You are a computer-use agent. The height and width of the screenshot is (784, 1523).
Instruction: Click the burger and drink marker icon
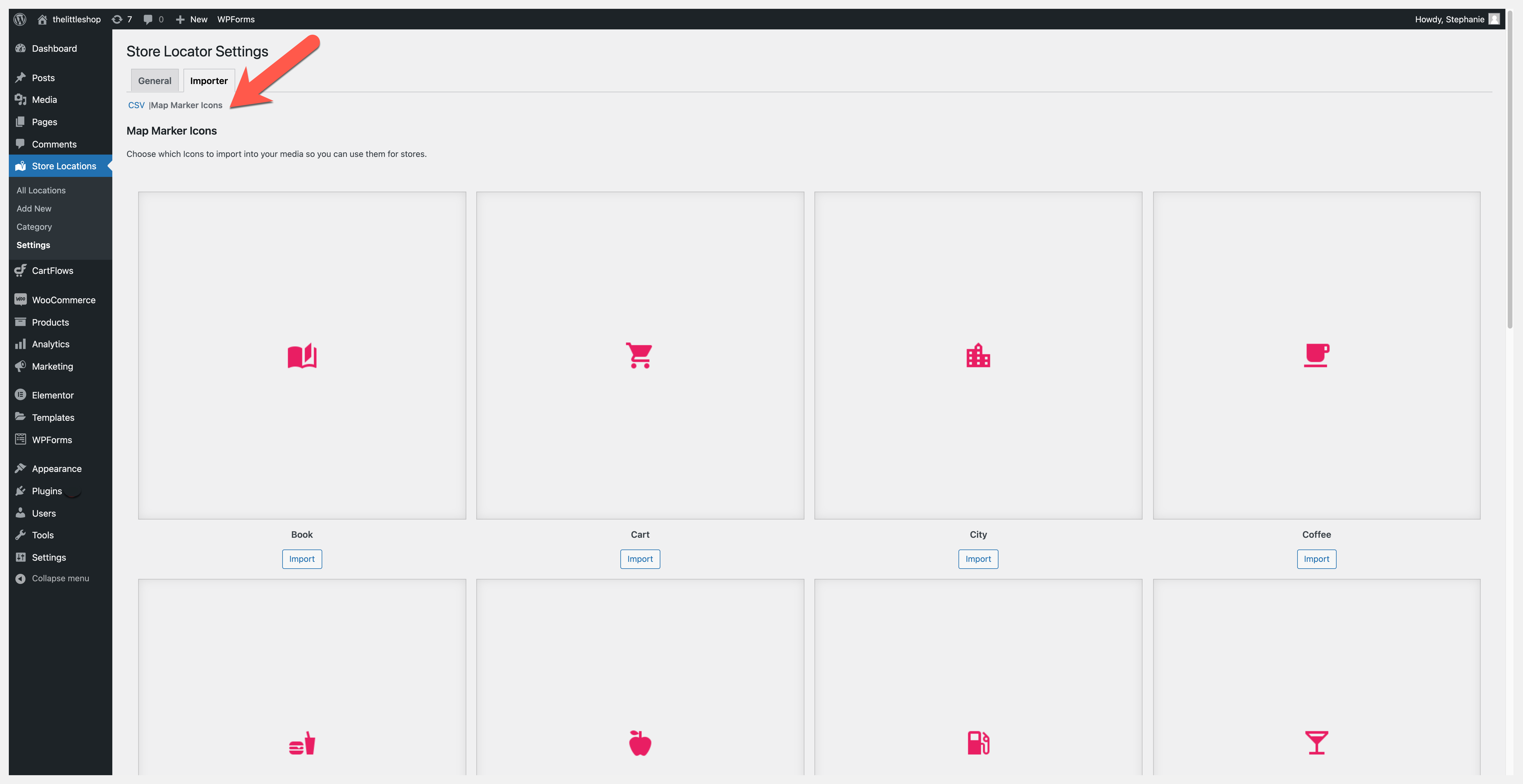pyautogui.click(x=302, y=743)
